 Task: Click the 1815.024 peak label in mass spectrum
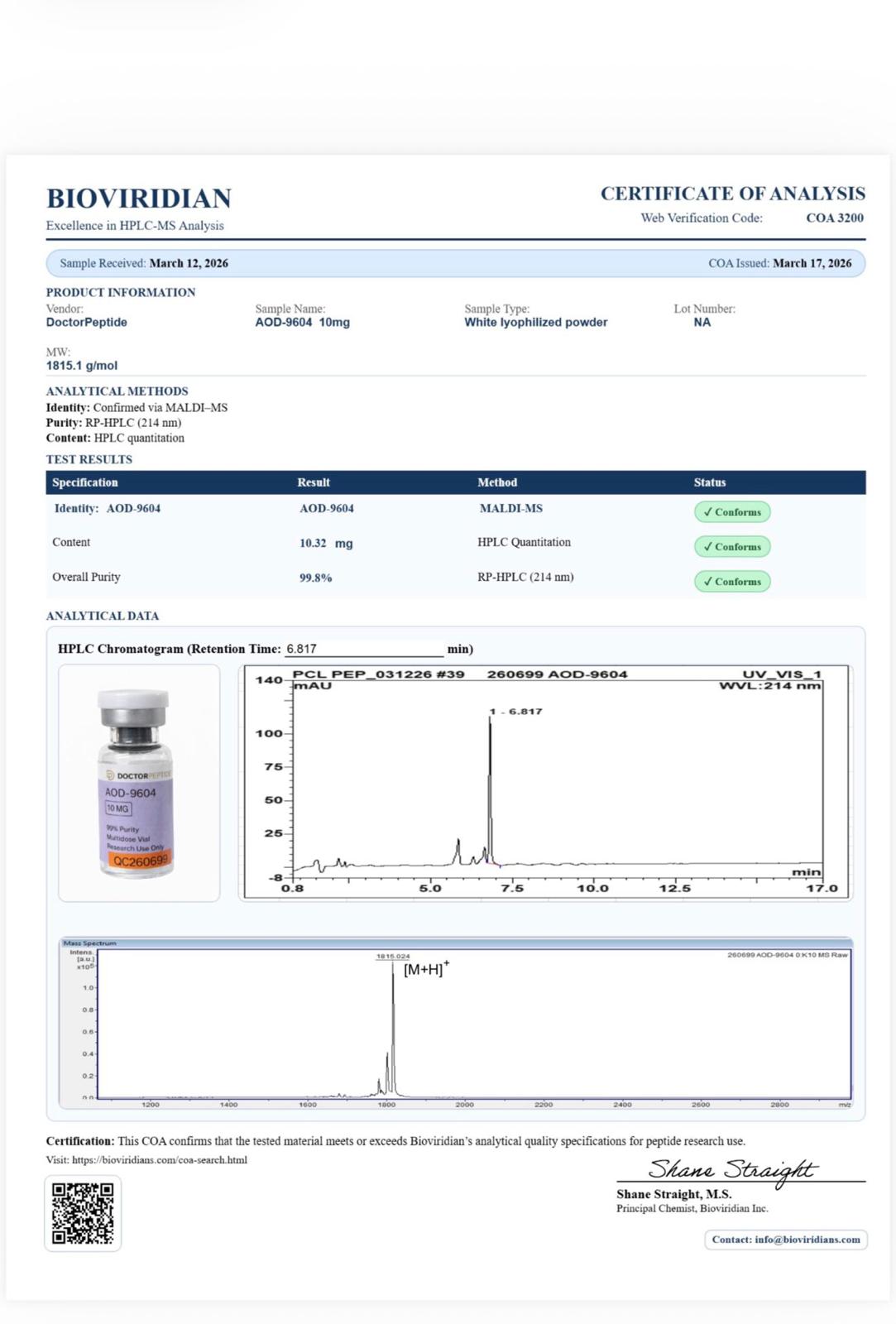pyautogui.click(x=392, y=957)
